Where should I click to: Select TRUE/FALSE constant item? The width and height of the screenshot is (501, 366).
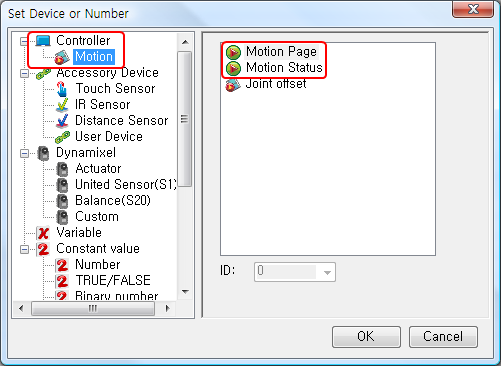click(x=113, y=281)
